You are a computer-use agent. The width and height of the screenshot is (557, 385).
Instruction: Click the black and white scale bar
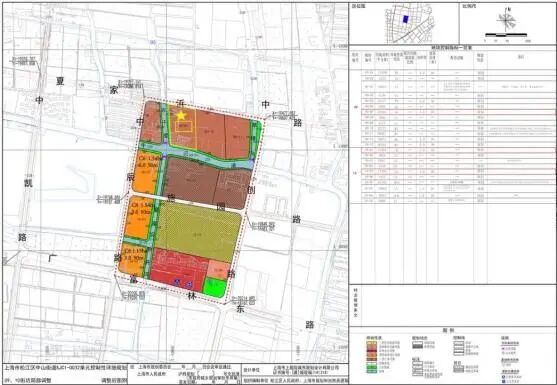[506, 35]
